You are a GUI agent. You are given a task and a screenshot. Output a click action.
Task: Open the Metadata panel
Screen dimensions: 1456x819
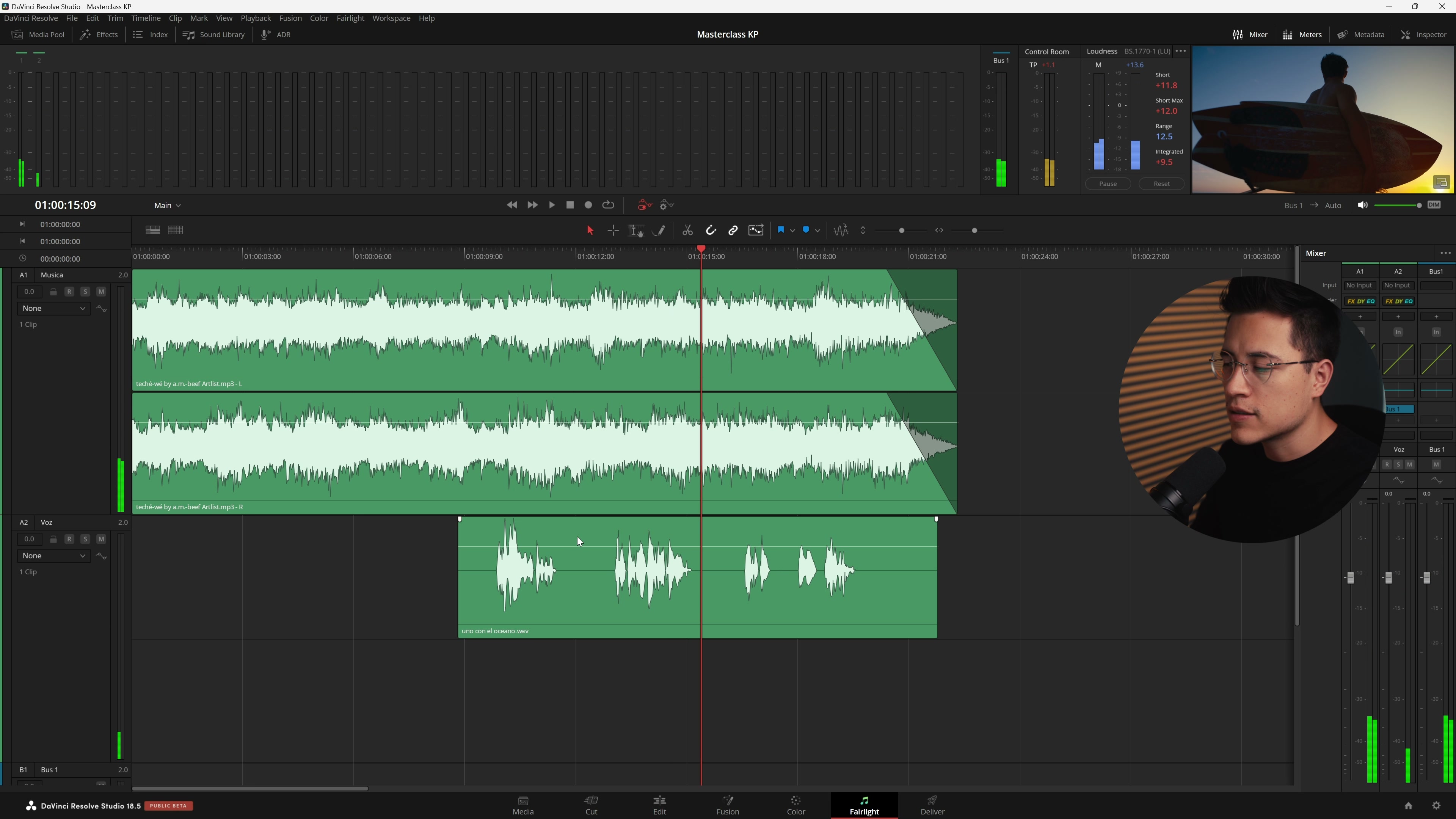1361,35
